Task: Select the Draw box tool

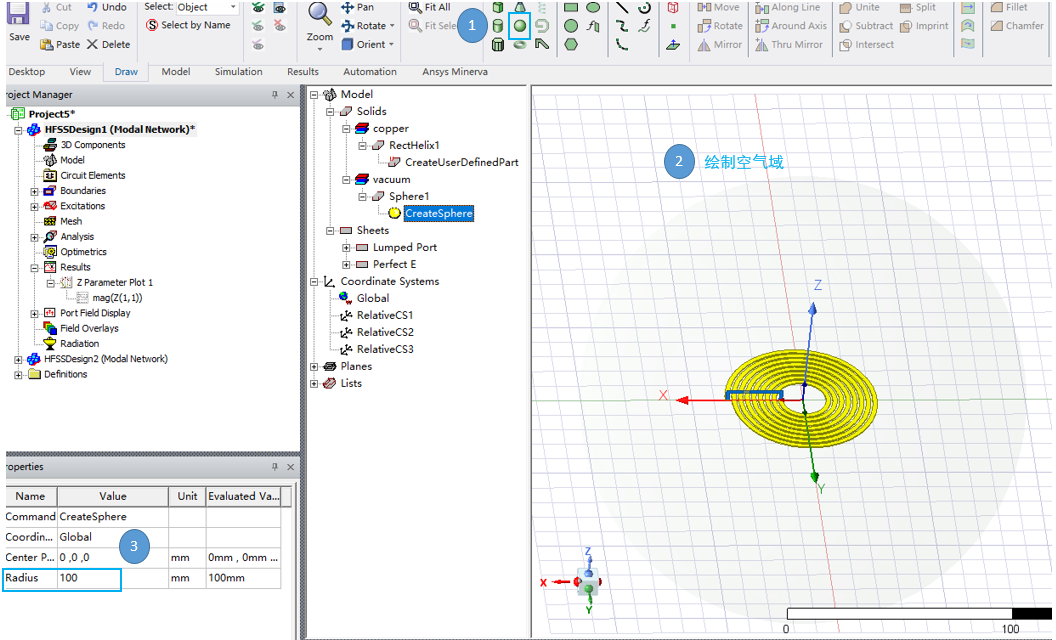Action: 498,7
